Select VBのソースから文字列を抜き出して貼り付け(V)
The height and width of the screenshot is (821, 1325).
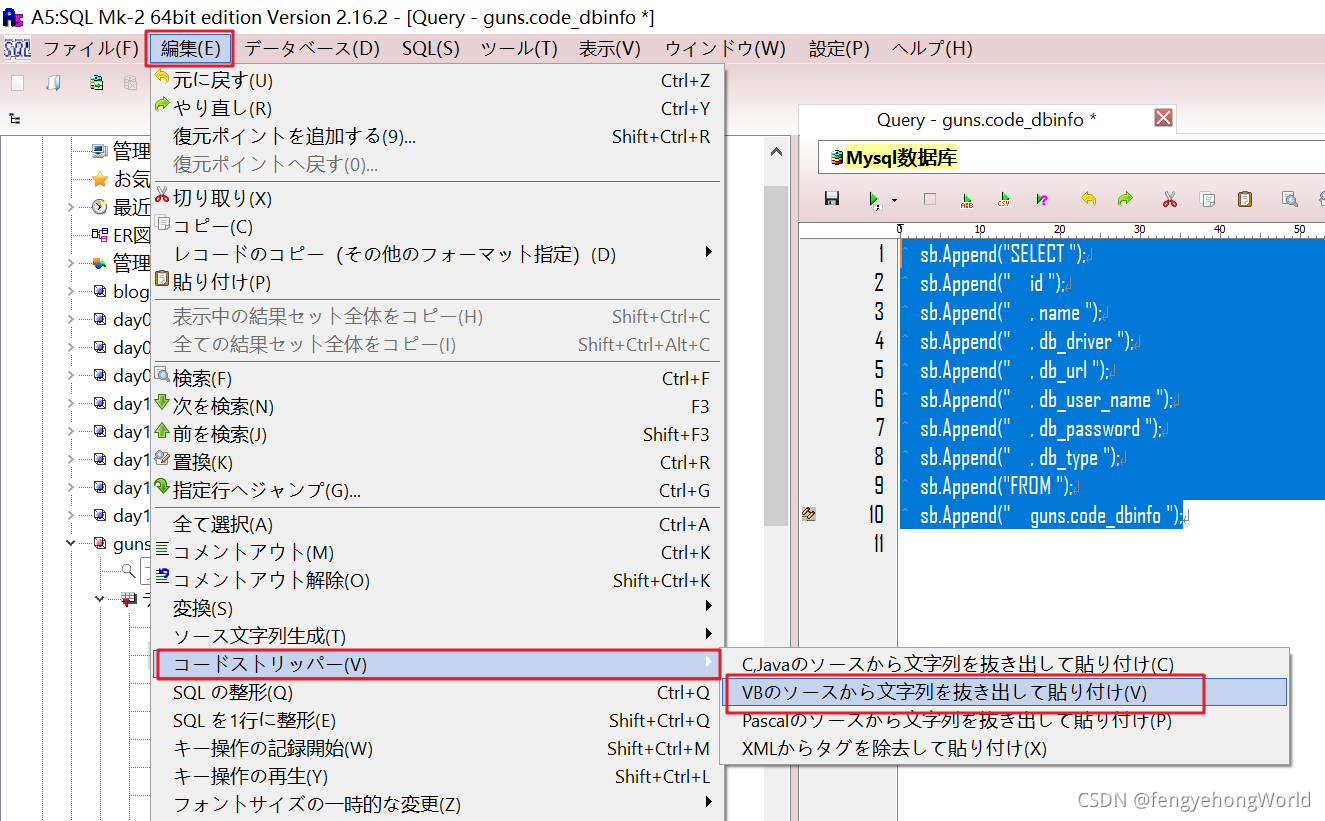click(x=1004, y=692)
